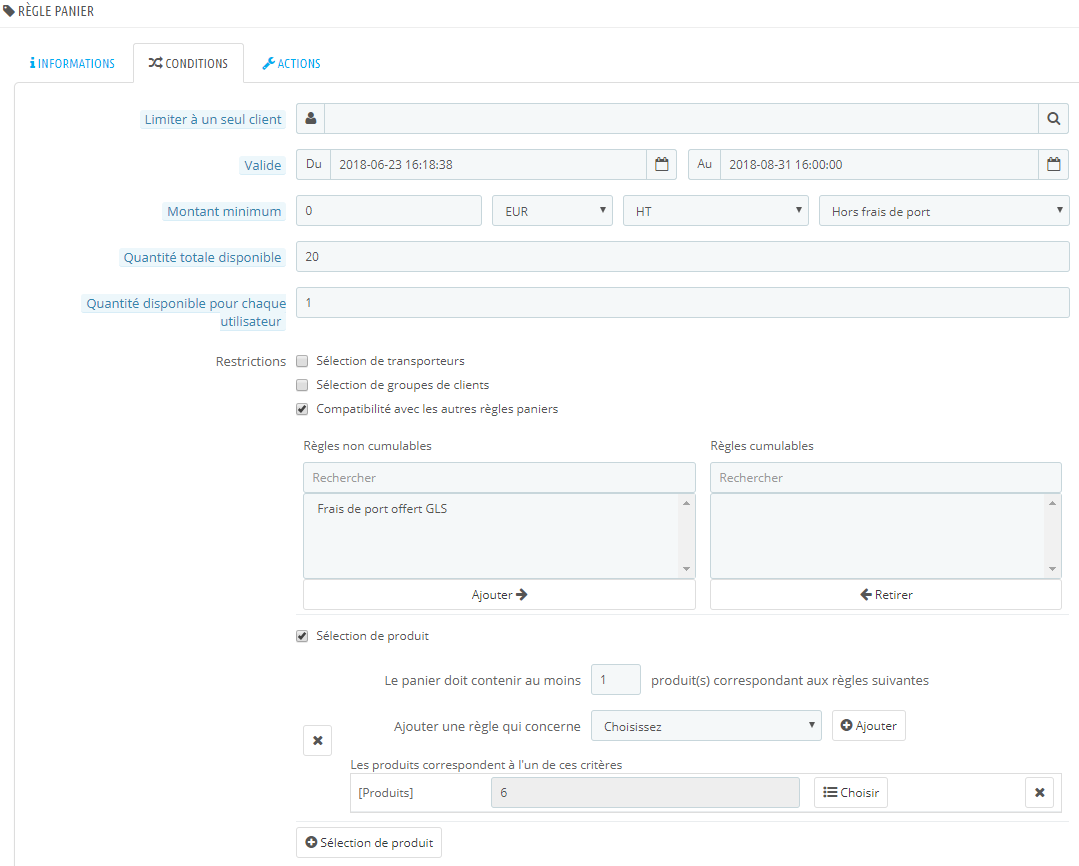This screenshot has height=866, width=1079.
Task: Uncheck Compatibilité avec les autres règles paniers
Action: [302, 409]
